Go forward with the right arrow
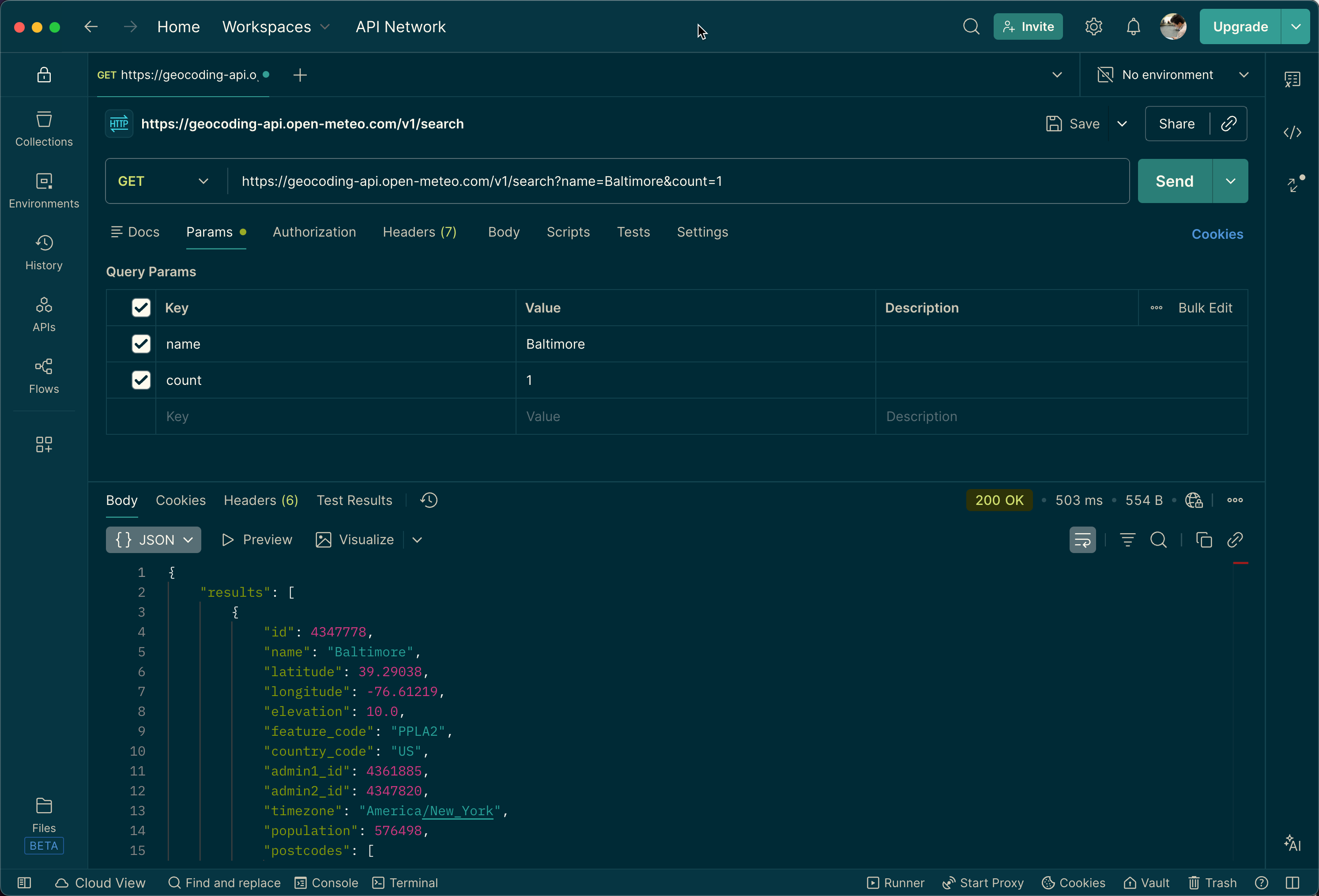Screen dimensions: 1319x896 pyautogui.click(x=131, y=26)
